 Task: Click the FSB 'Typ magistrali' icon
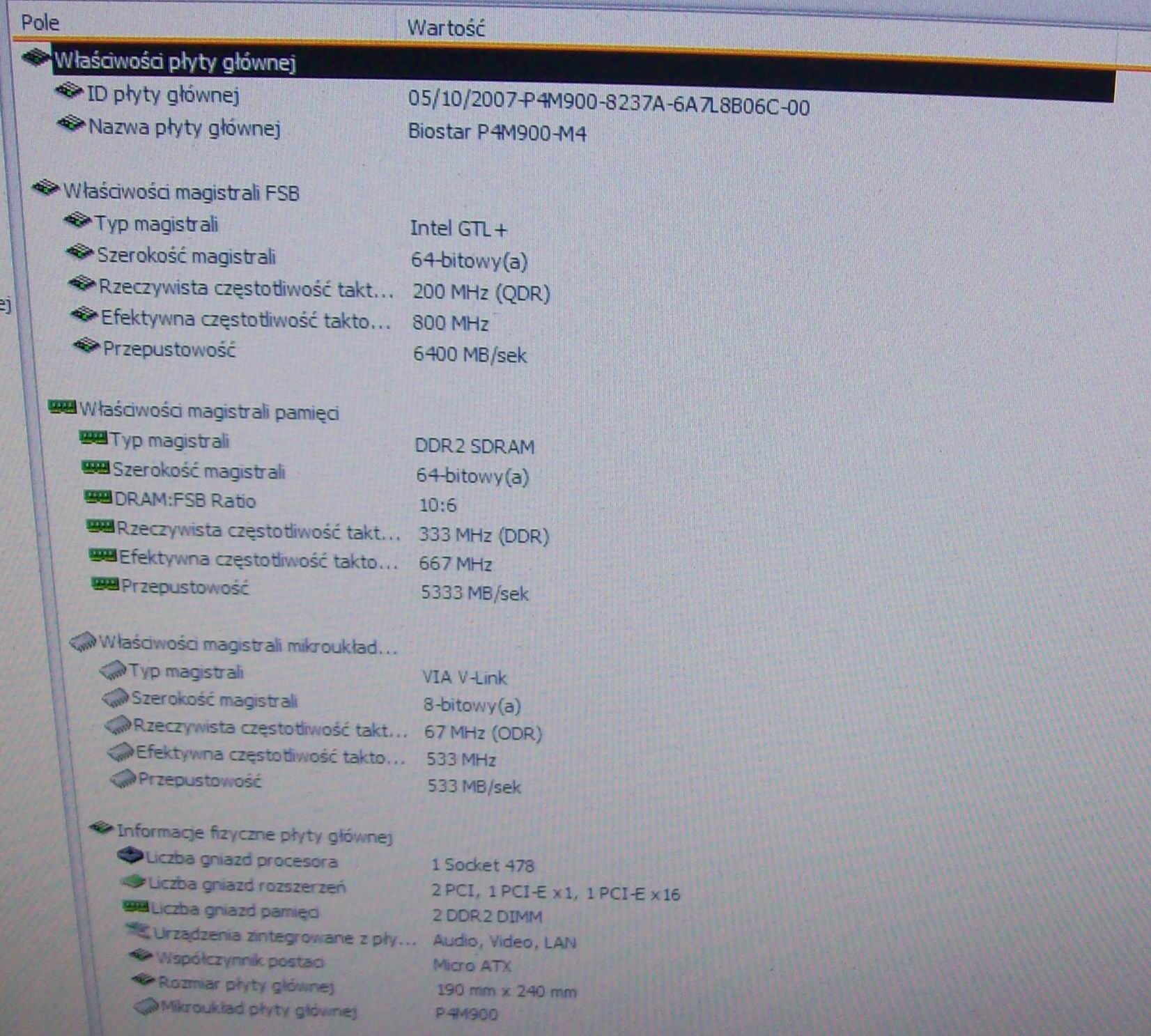[x=77, y=221]
